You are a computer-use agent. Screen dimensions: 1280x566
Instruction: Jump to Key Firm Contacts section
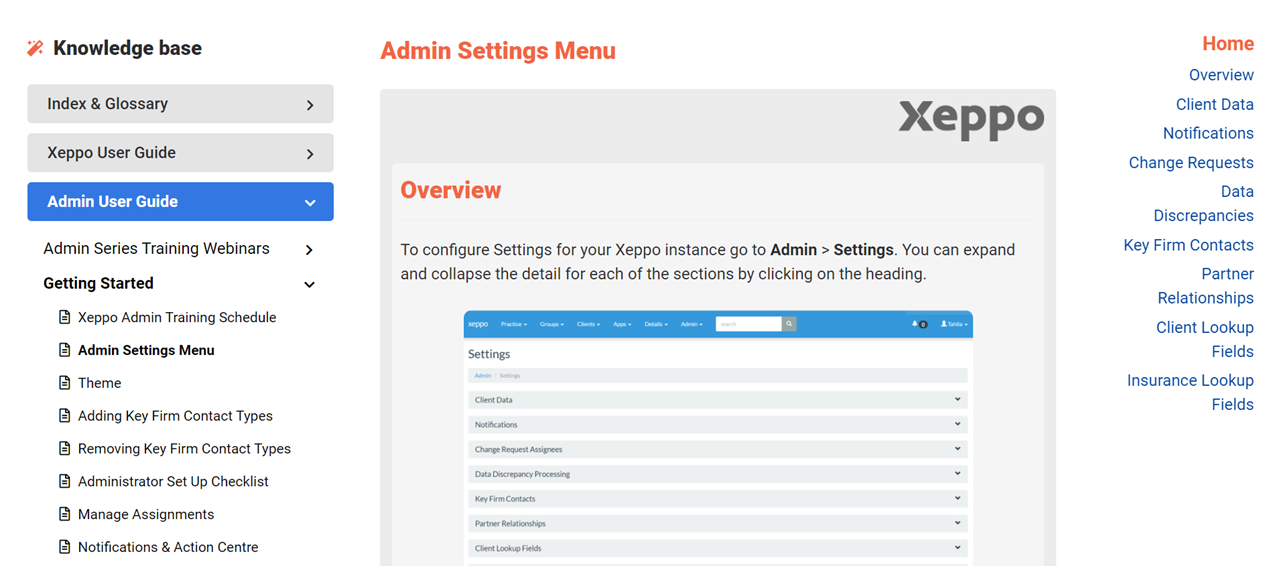tap(1188, 245)
